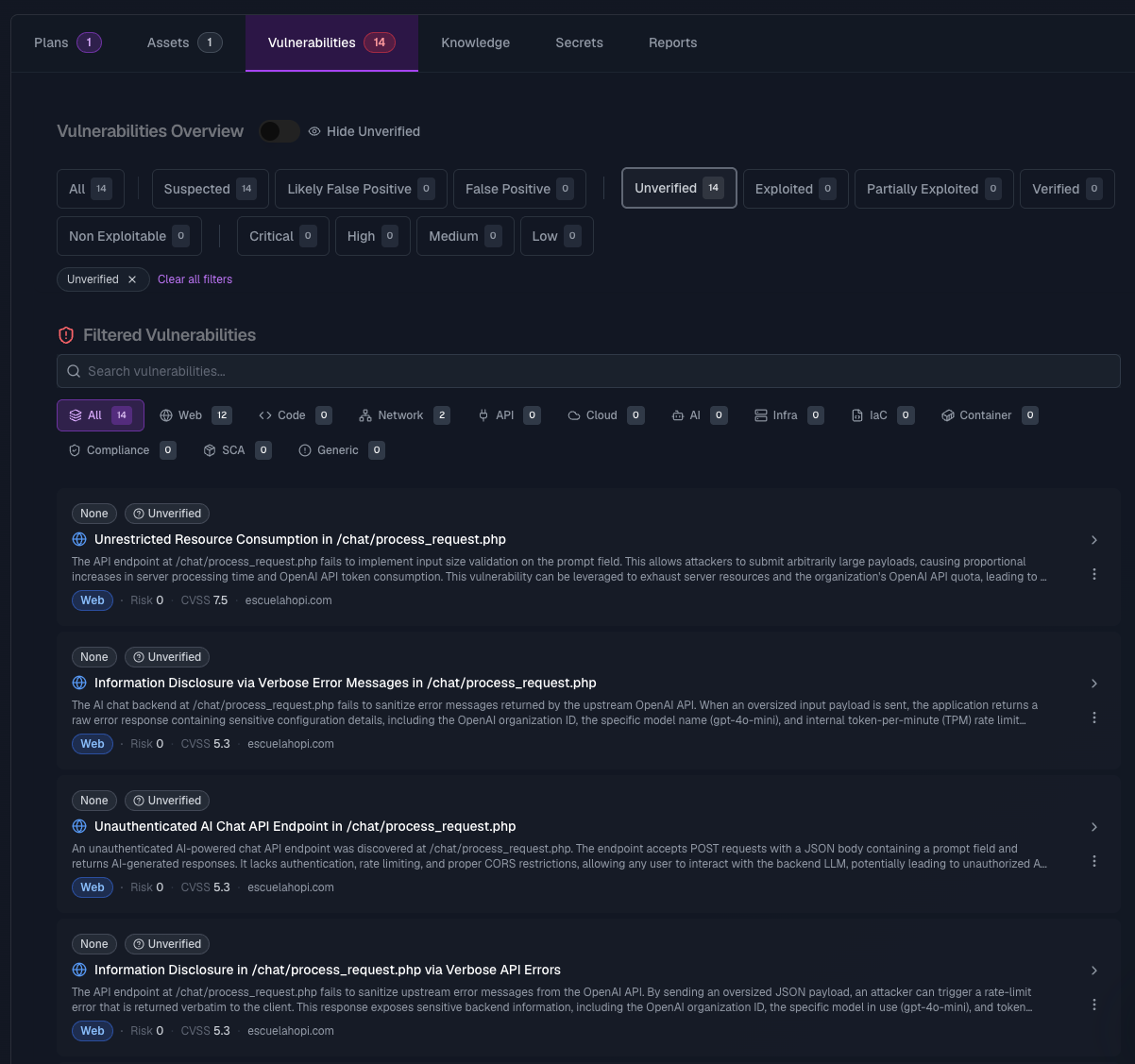Expand Unauthenticated AI Chat API row chevron
The width and height of the screenshot is (1135, 1064).
click(1094, 827)
